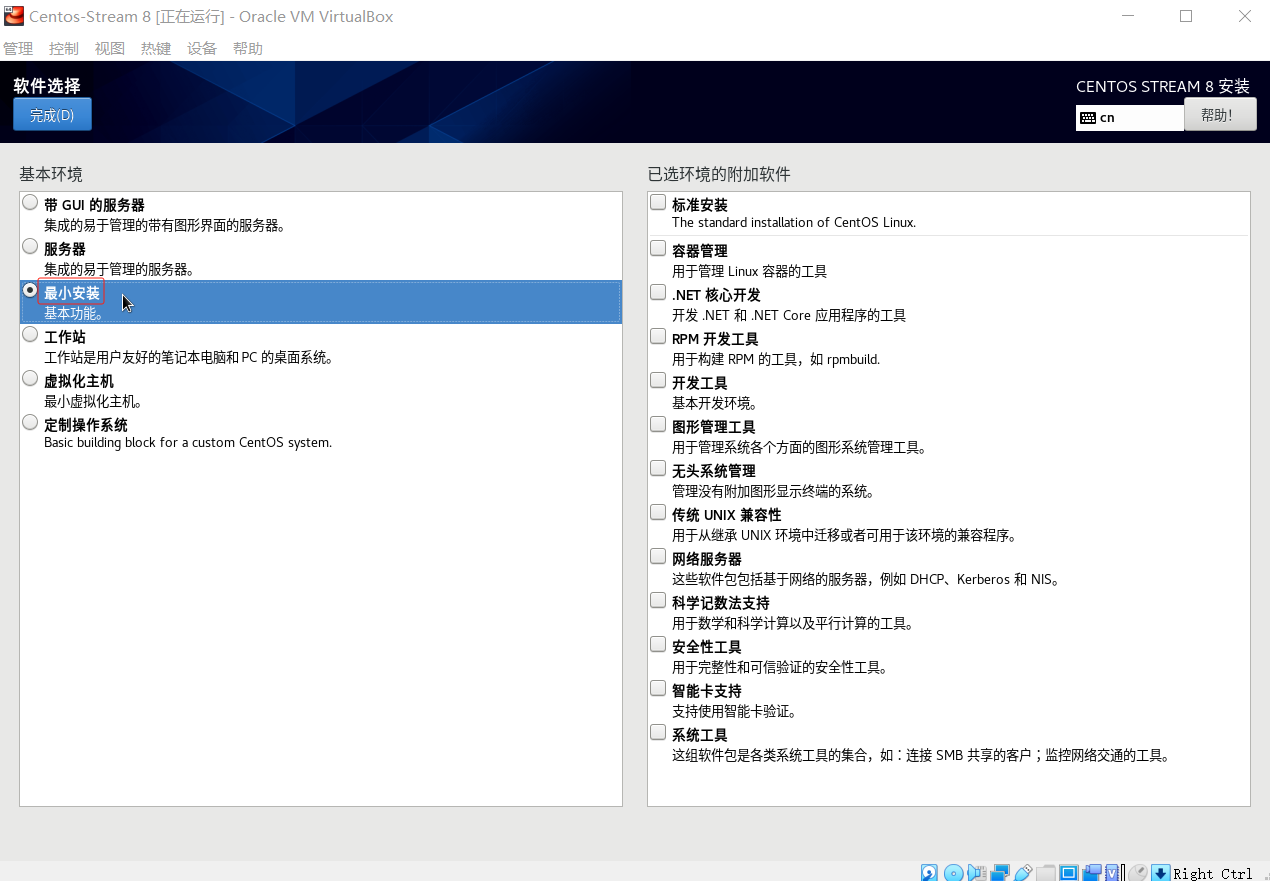Click the USB devices icon in status bar
Image resolution: width=1270 pixels, height=881 pixels.
click(1023, 873)
